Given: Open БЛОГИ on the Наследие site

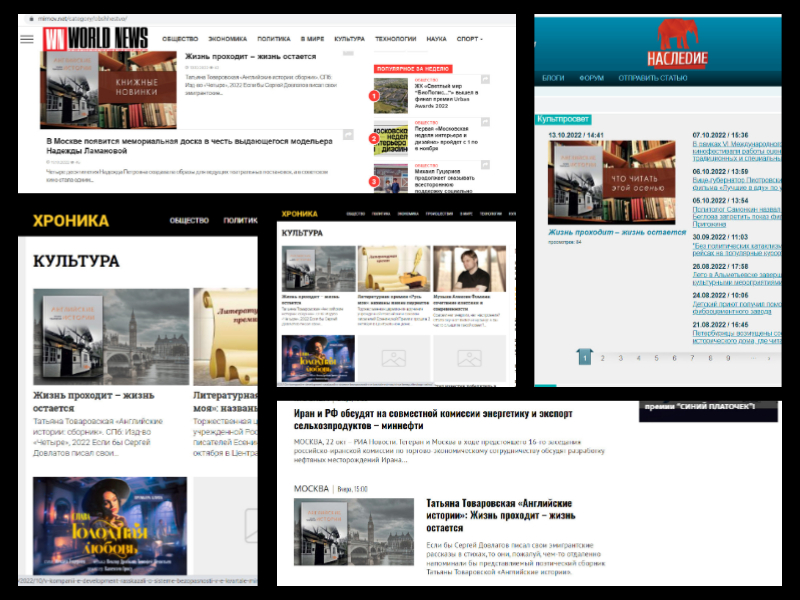Looking at the screenshot, I should click(x=553, y=78).
